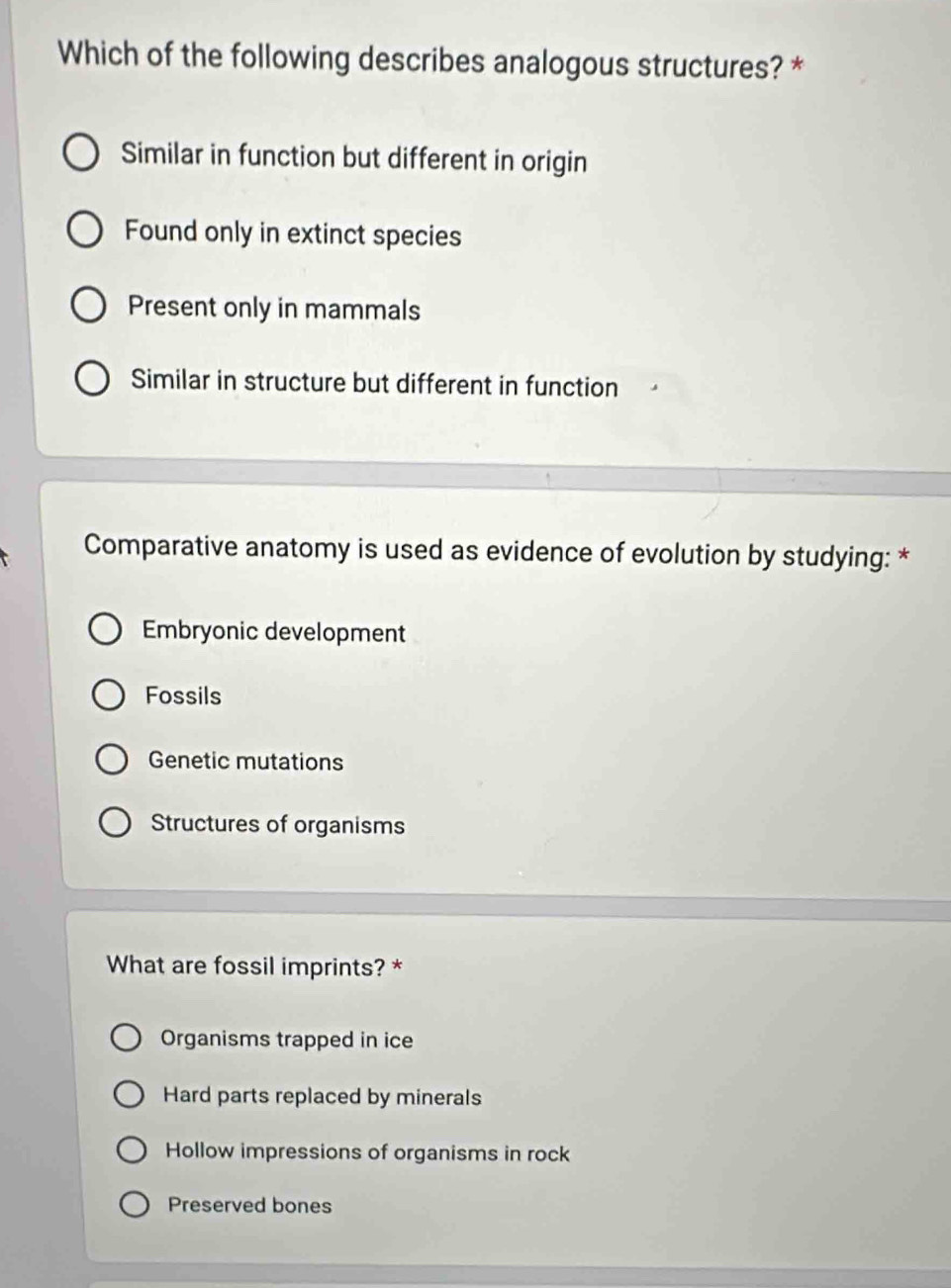Click the 'Preserved bones' label text
The image size is (951, 1288).
point(249,1205)
